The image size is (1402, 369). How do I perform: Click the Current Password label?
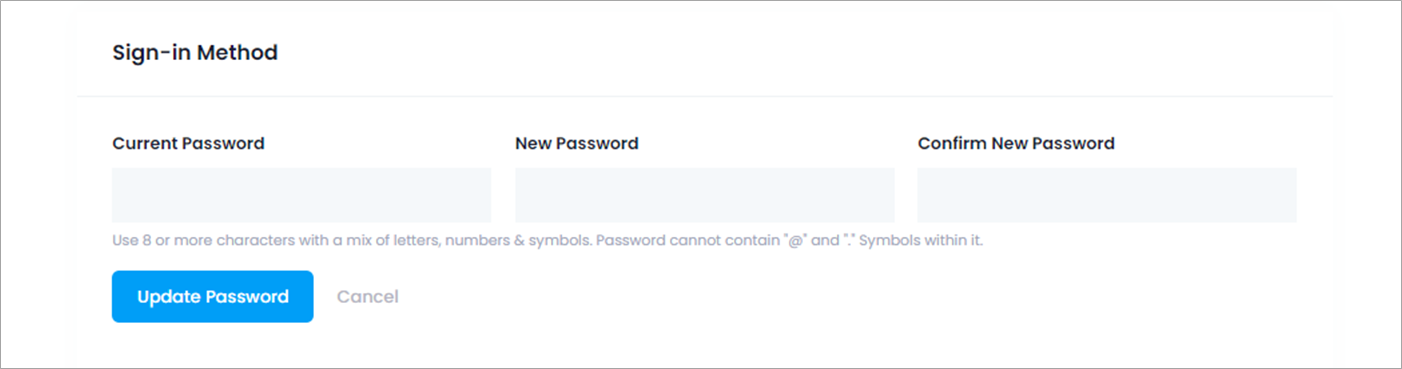pos(188,143)
